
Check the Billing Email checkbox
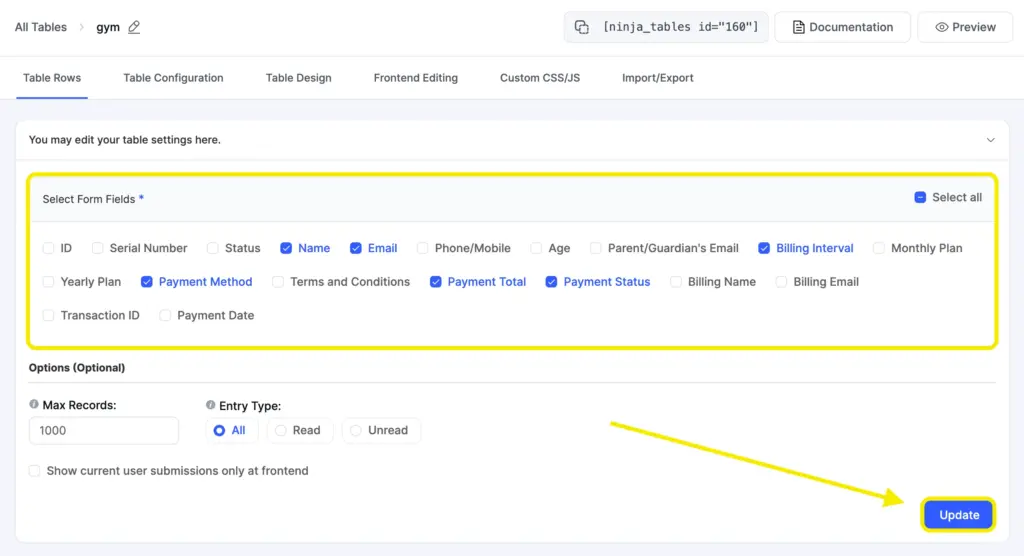click(781, 282)
